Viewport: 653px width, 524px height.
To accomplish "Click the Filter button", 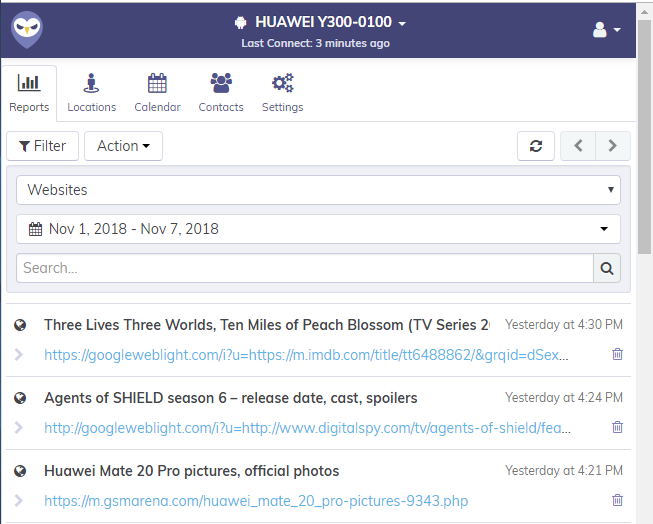I will (42, 146).
